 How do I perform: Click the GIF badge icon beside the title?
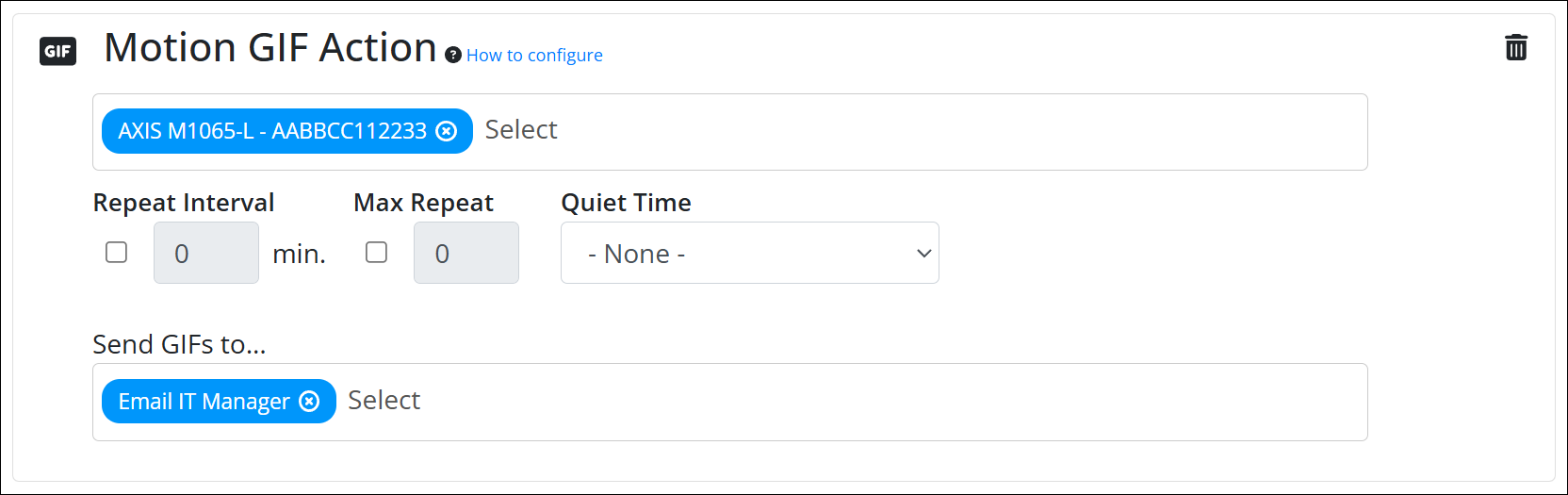(x=57, y=51)
